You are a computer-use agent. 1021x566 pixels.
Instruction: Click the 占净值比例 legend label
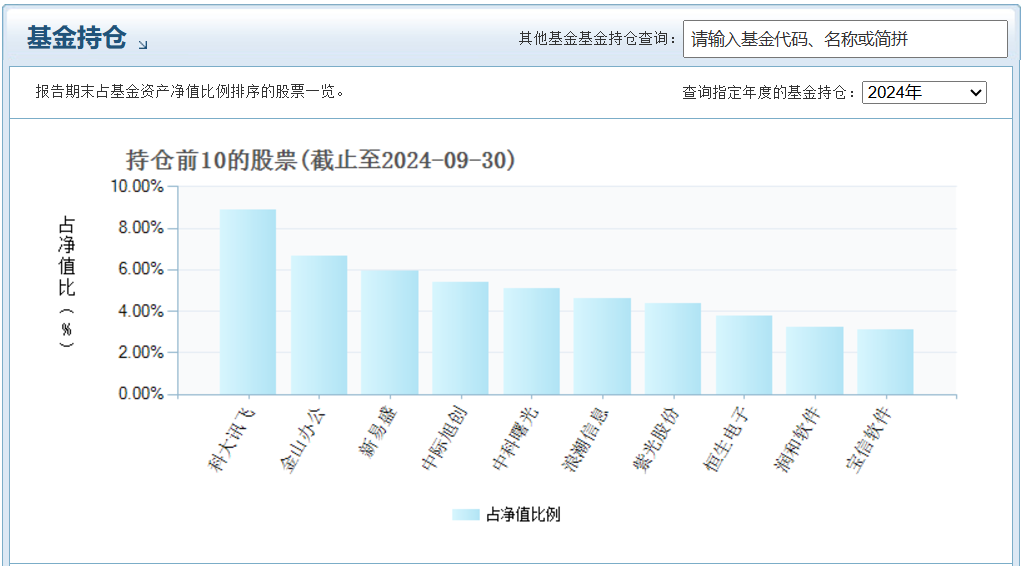tap(523, 515)
